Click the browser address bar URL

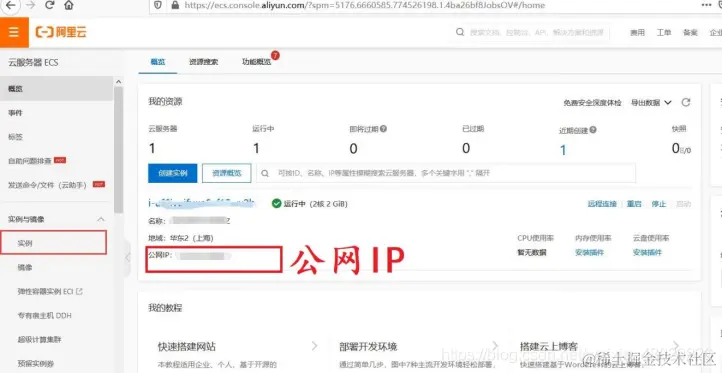click(x=364, y=6)
